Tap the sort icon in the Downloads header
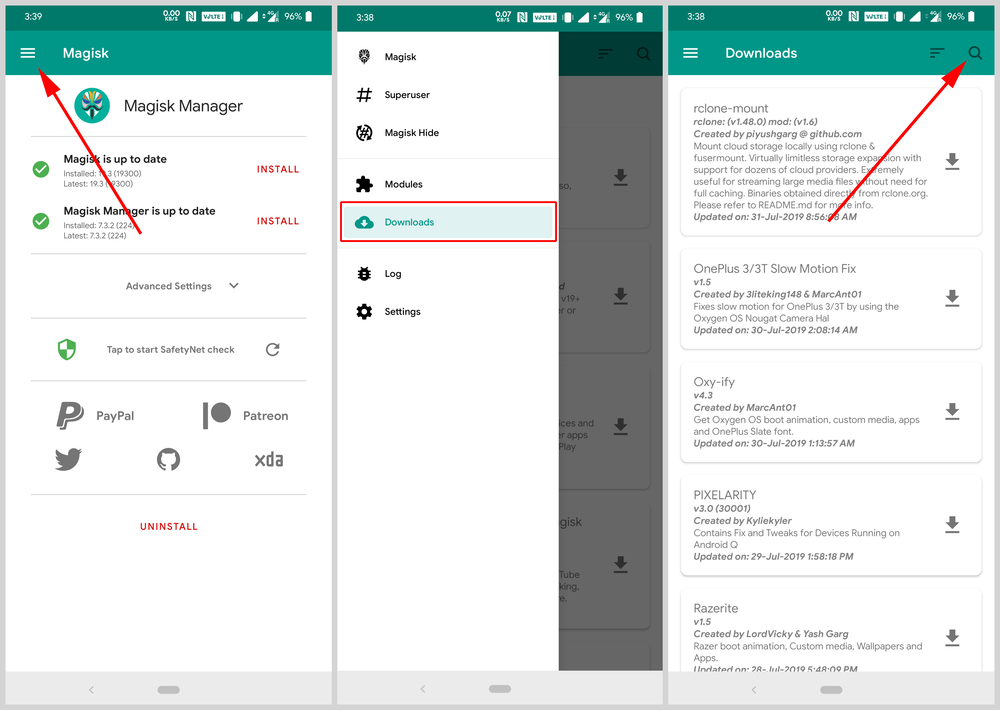This screenshot has width=1000, height=710. click(x=937, y=53)
